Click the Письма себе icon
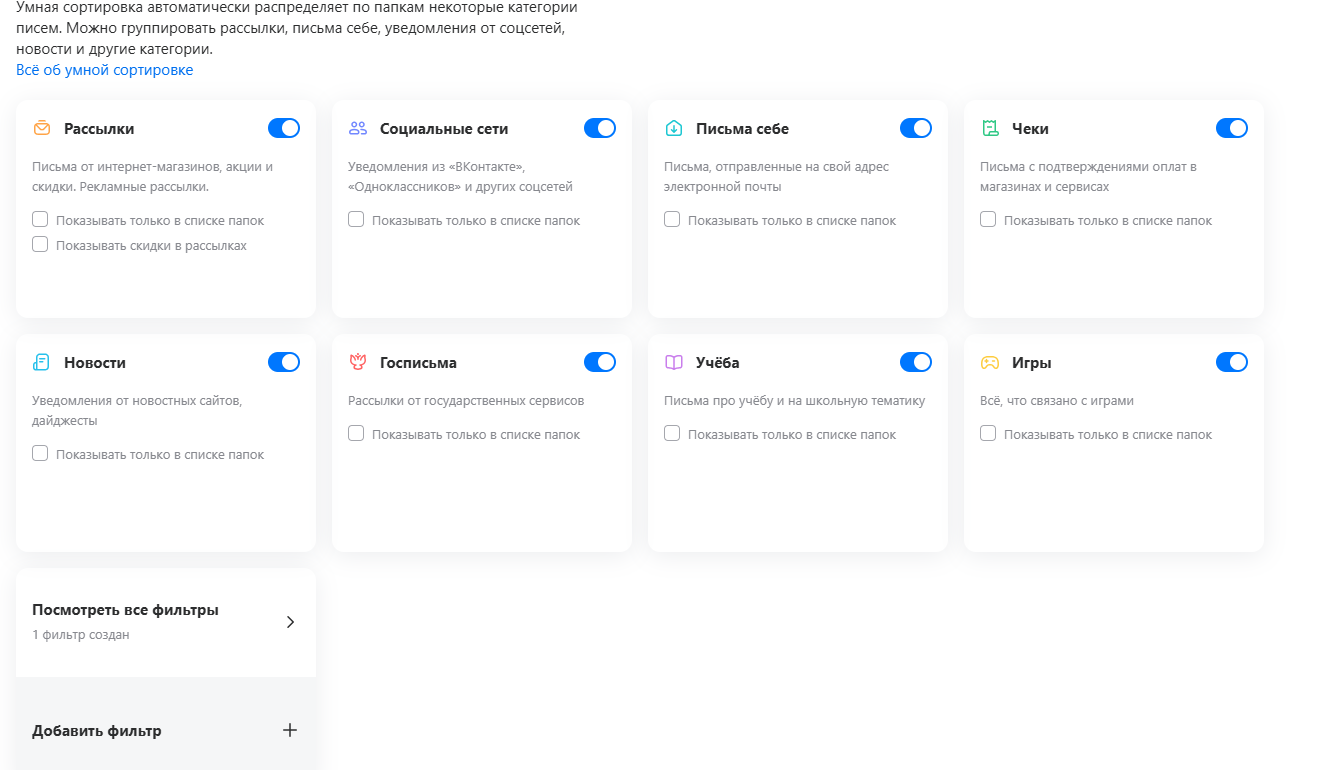Viewport: 1342px width, 770px height. pyautogui.click(x=674, y=128)
